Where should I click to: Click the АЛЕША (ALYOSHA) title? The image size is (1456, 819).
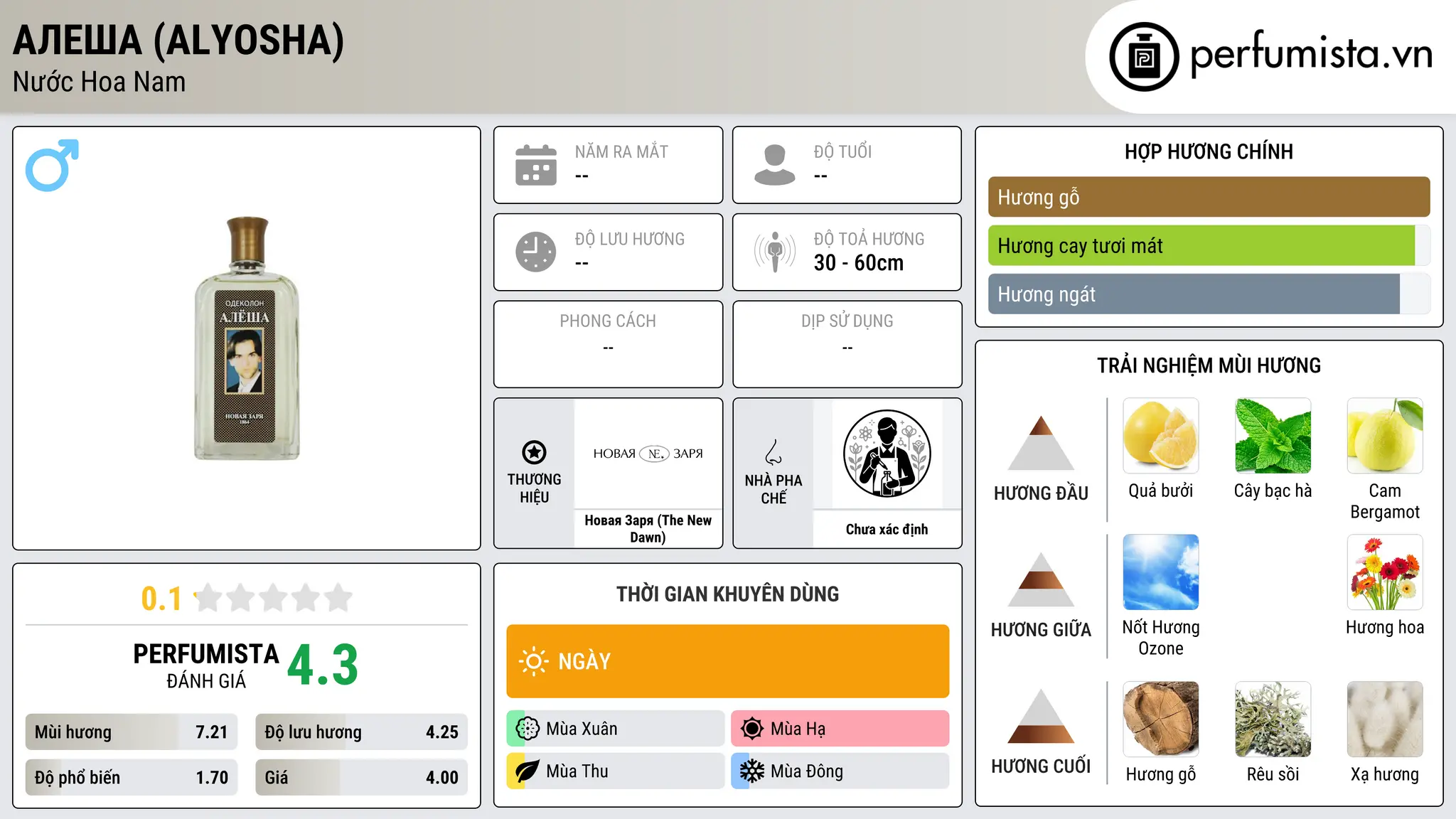178,40
